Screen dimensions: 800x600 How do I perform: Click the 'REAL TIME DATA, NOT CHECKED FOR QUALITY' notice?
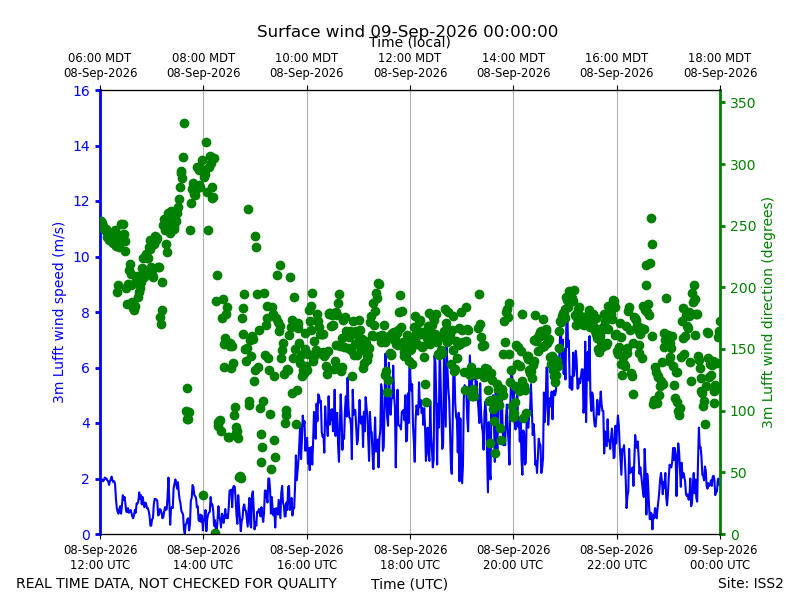(177, 583)
